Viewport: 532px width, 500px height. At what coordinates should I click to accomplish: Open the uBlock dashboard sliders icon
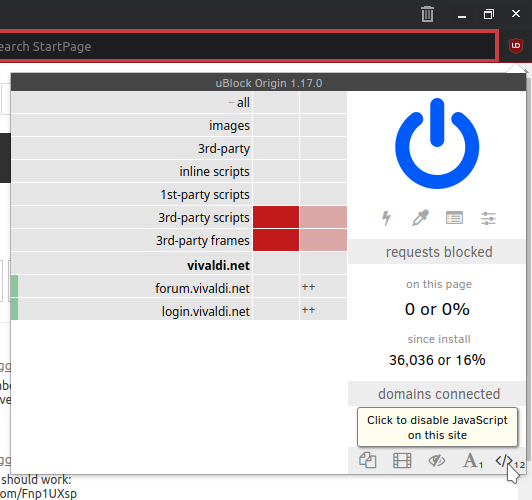pyautogui.click(x=488, y=218)
